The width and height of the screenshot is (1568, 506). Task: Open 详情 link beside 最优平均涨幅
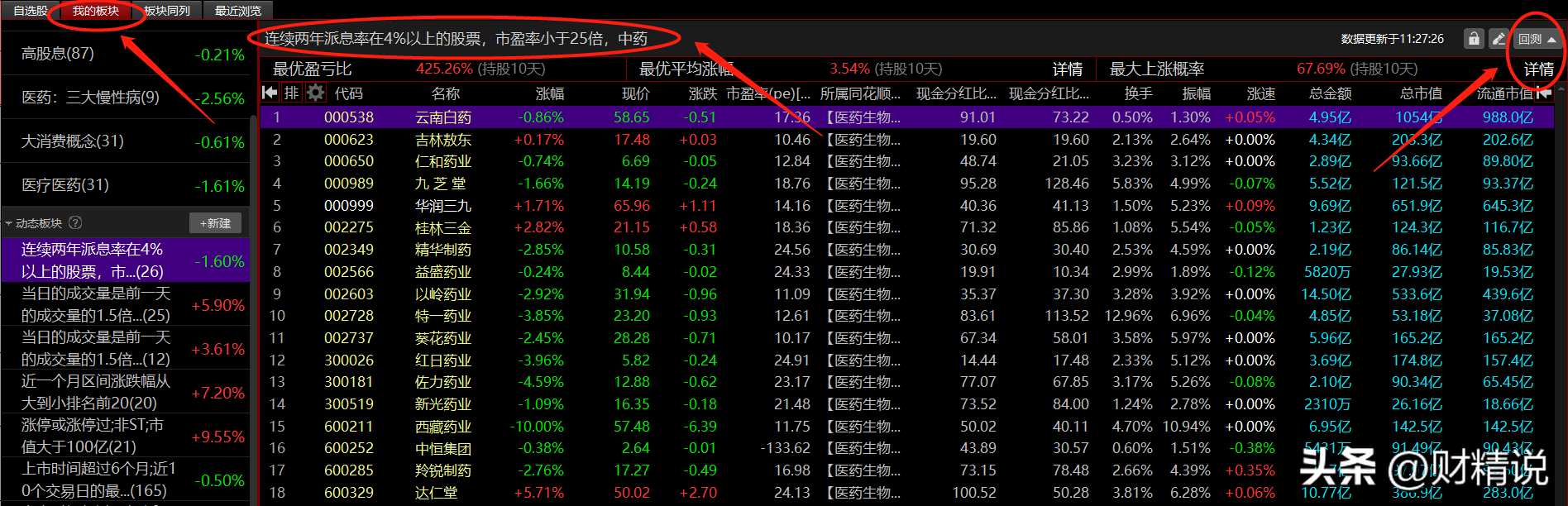tap(1068, 69)
